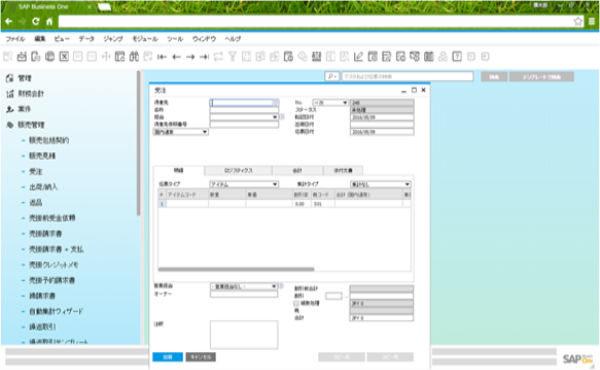Expand the 集計タイプ dropdown
Image resolution: width=600 pixels, height=370 pixels.
click(x=381, y=184)
